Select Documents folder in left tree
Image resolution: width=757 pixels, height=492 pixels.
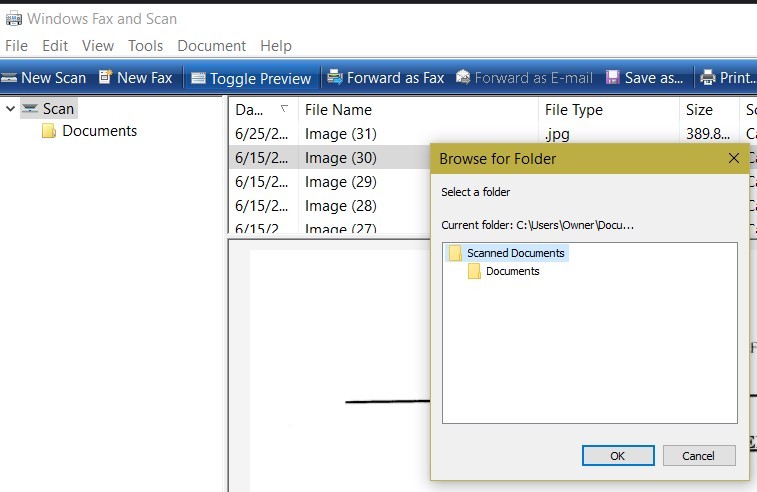99,130
